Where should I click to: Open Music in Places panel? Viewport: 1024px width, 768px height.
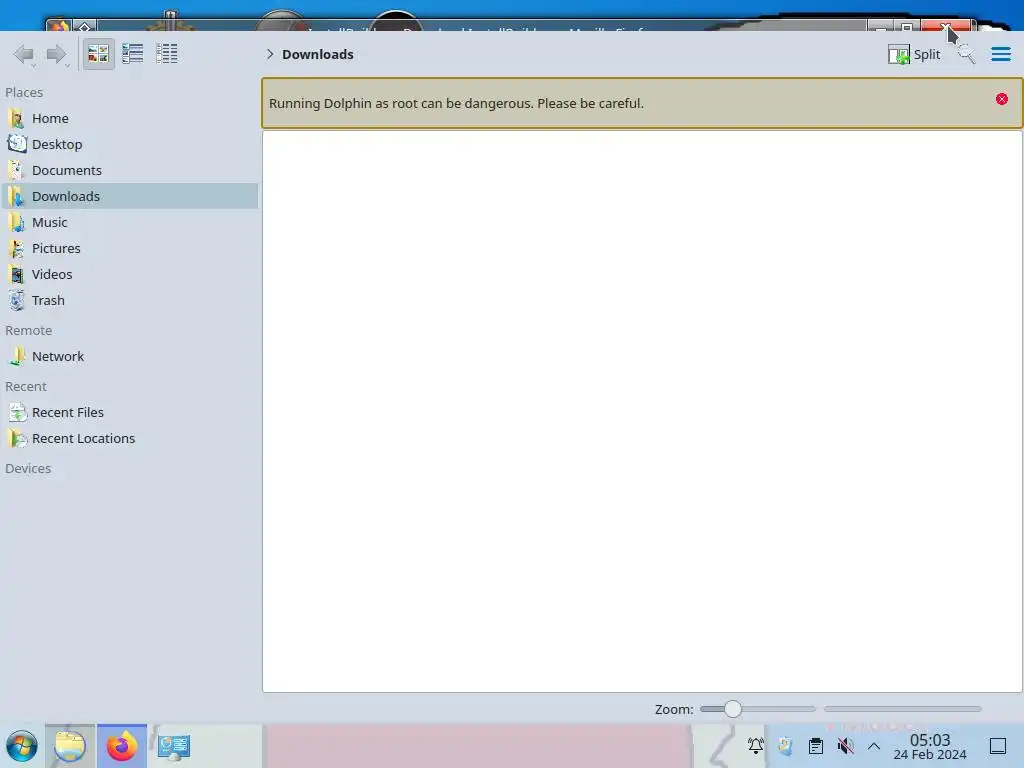(131, 223)
